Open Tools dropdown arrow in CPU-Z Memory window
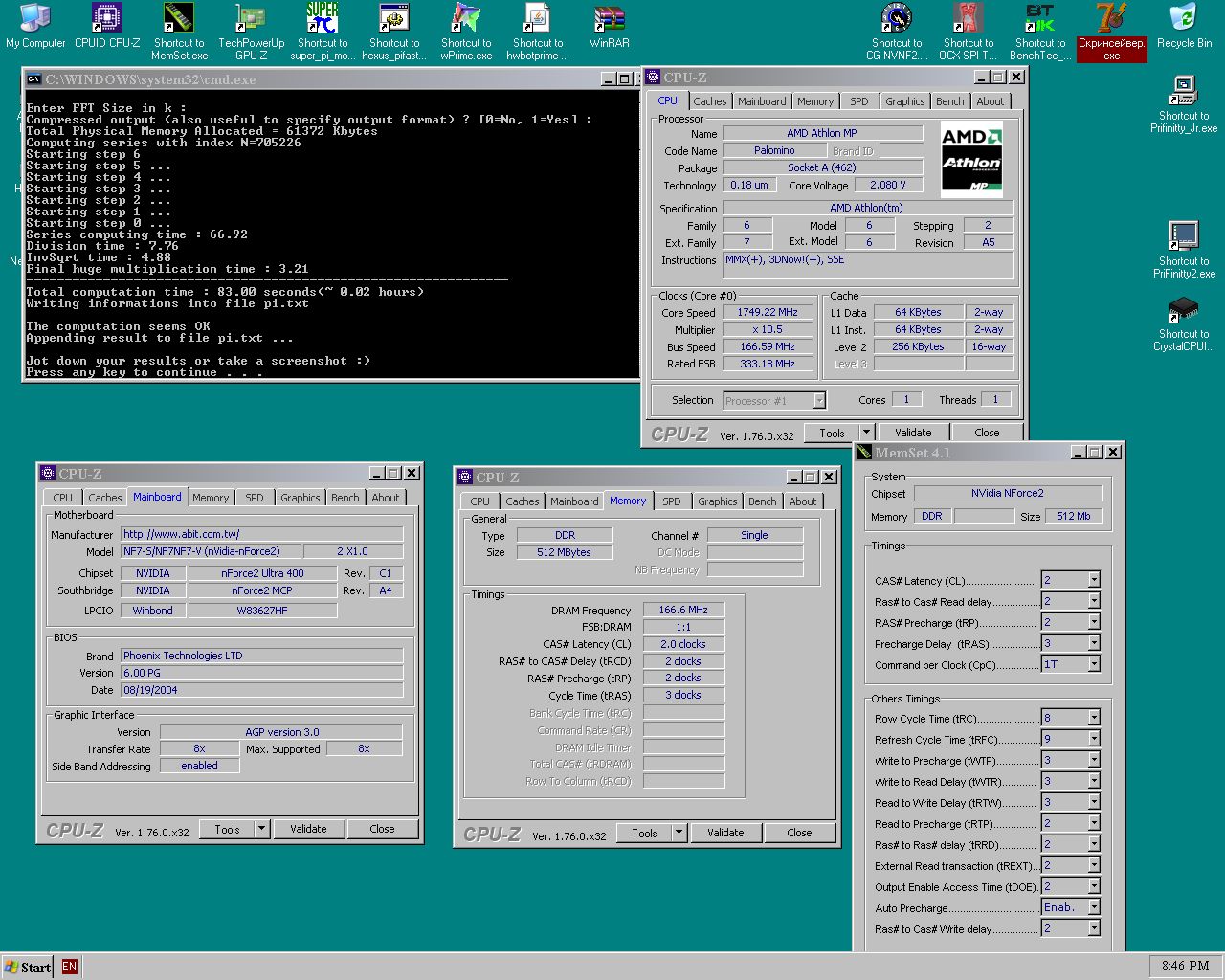Viewport: 1225px width, 980px height. coord(679,833)
